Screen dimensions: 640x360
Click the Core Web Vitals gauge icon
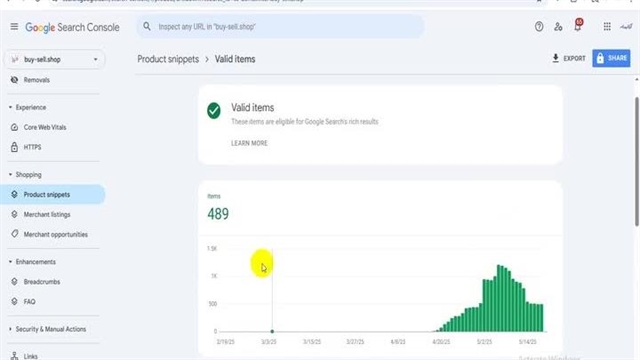pos(14,127)
